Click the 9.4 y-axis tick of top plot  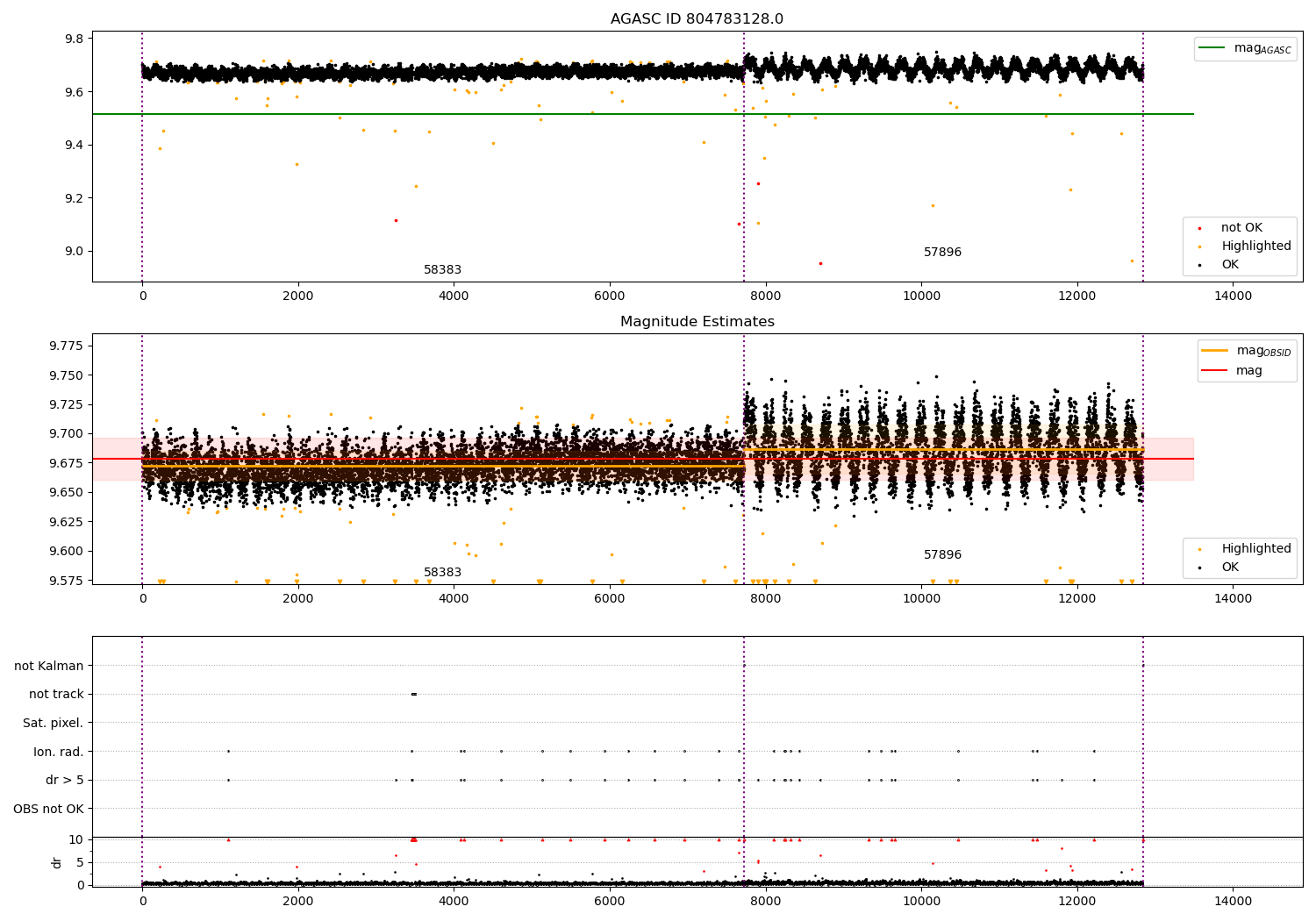[x=74, y=145]
